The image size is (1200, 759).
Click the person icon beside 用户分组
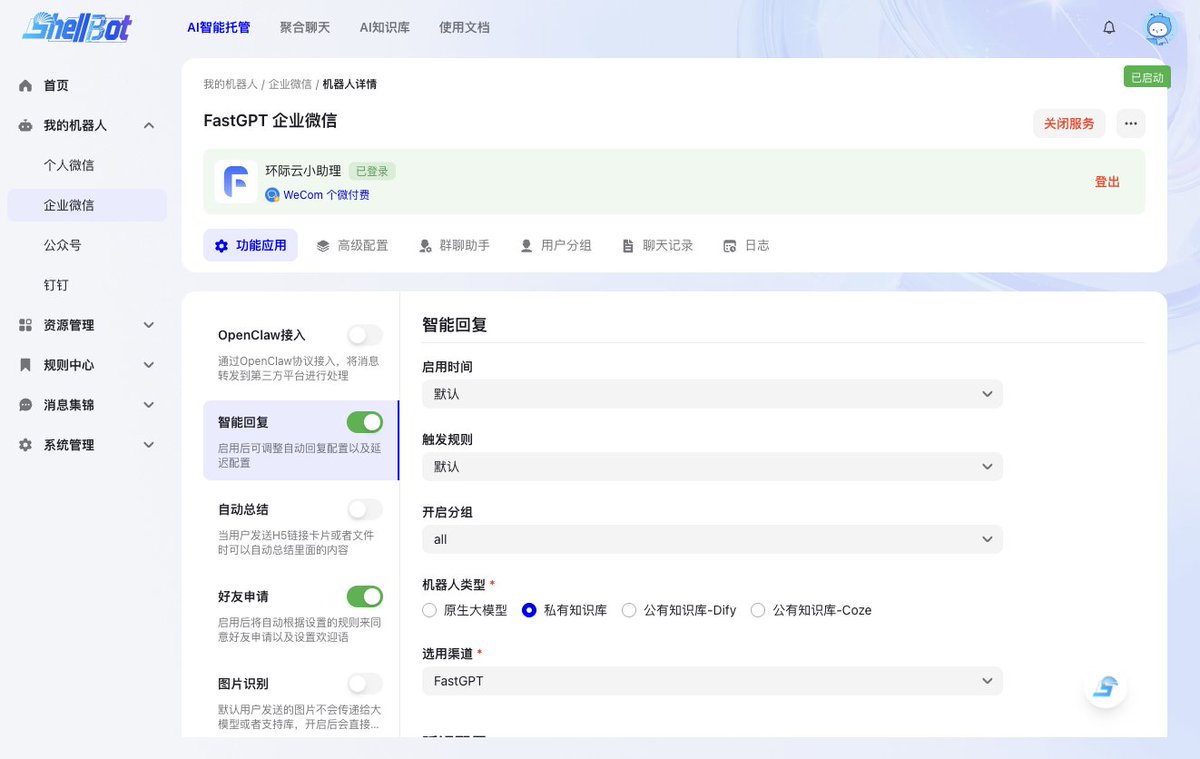(526, 246)
